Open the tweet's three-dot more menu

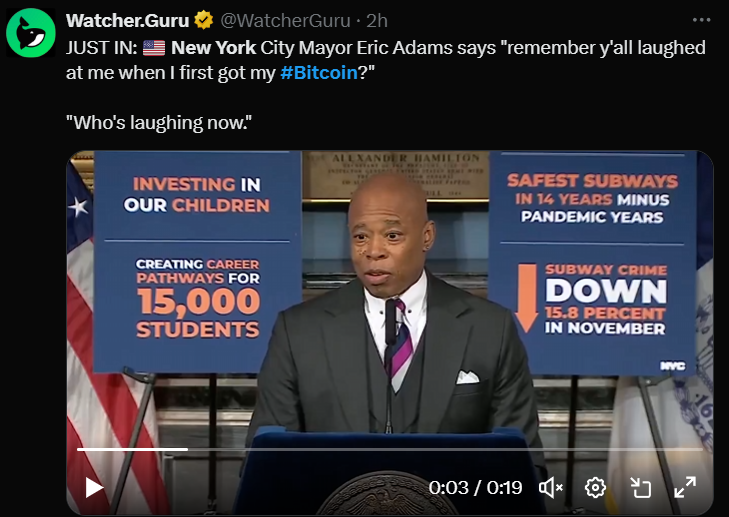tap(701, 20)
